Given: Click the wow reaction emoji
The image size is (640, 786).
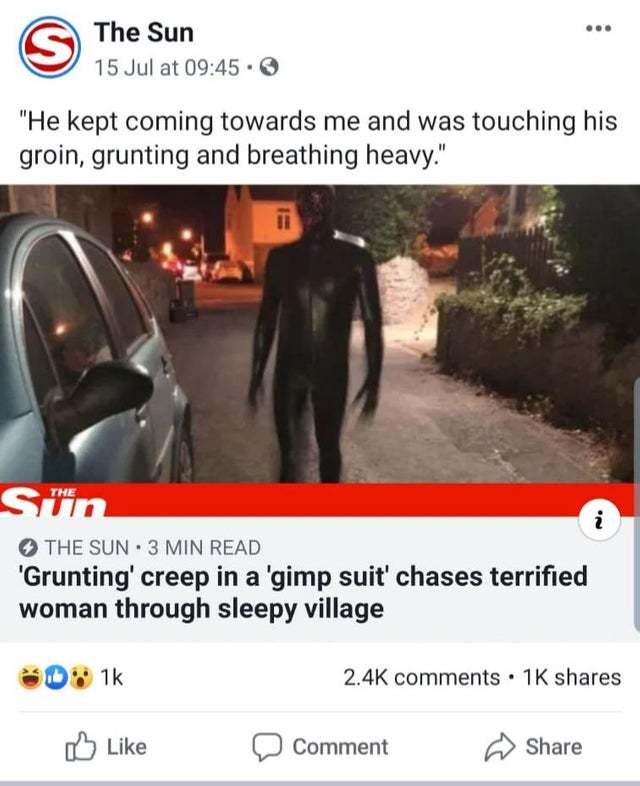Looking at the screenshot, I should 81,677.
